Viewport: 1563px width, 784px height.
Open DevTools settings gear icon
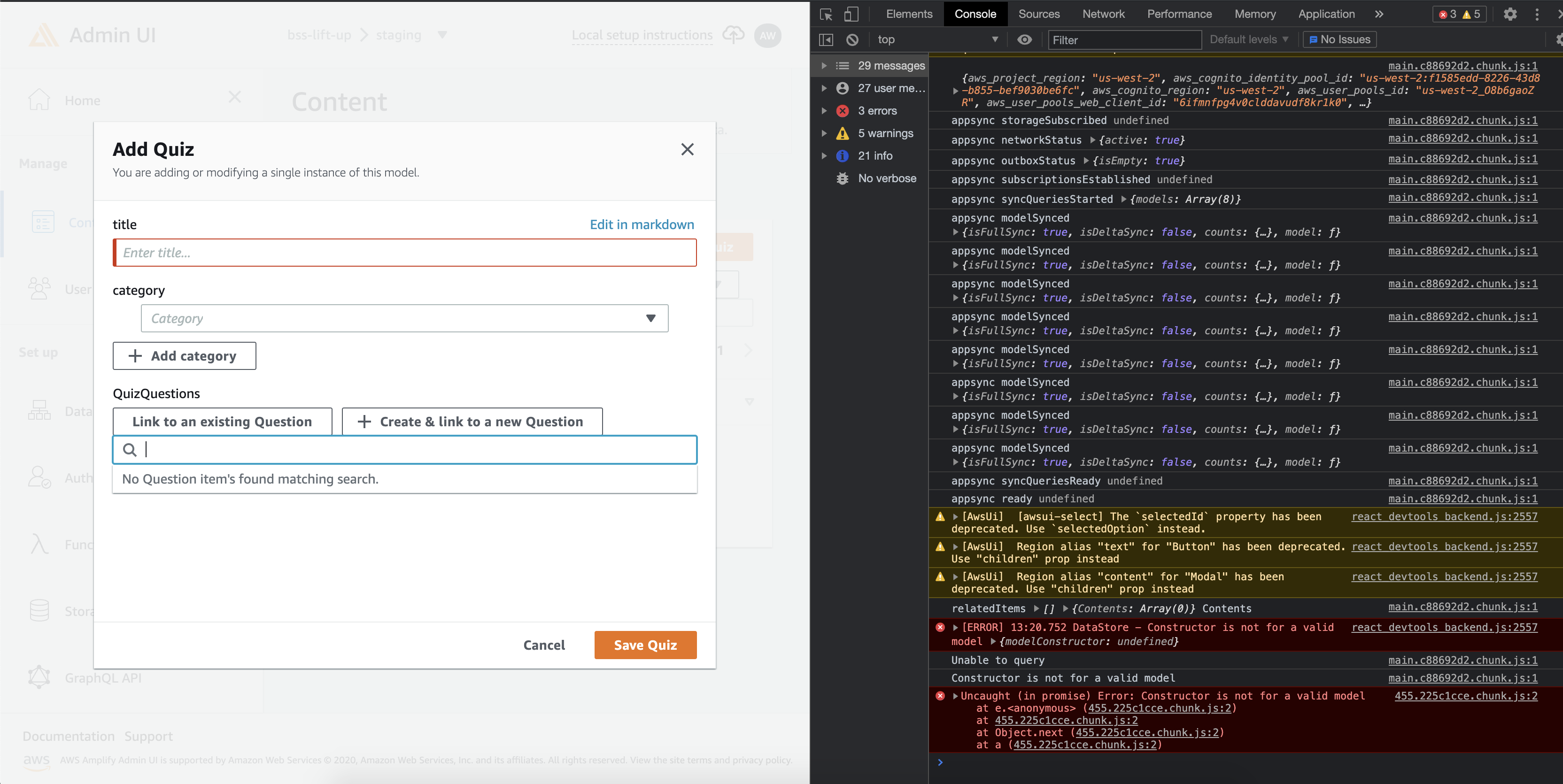1510,14
